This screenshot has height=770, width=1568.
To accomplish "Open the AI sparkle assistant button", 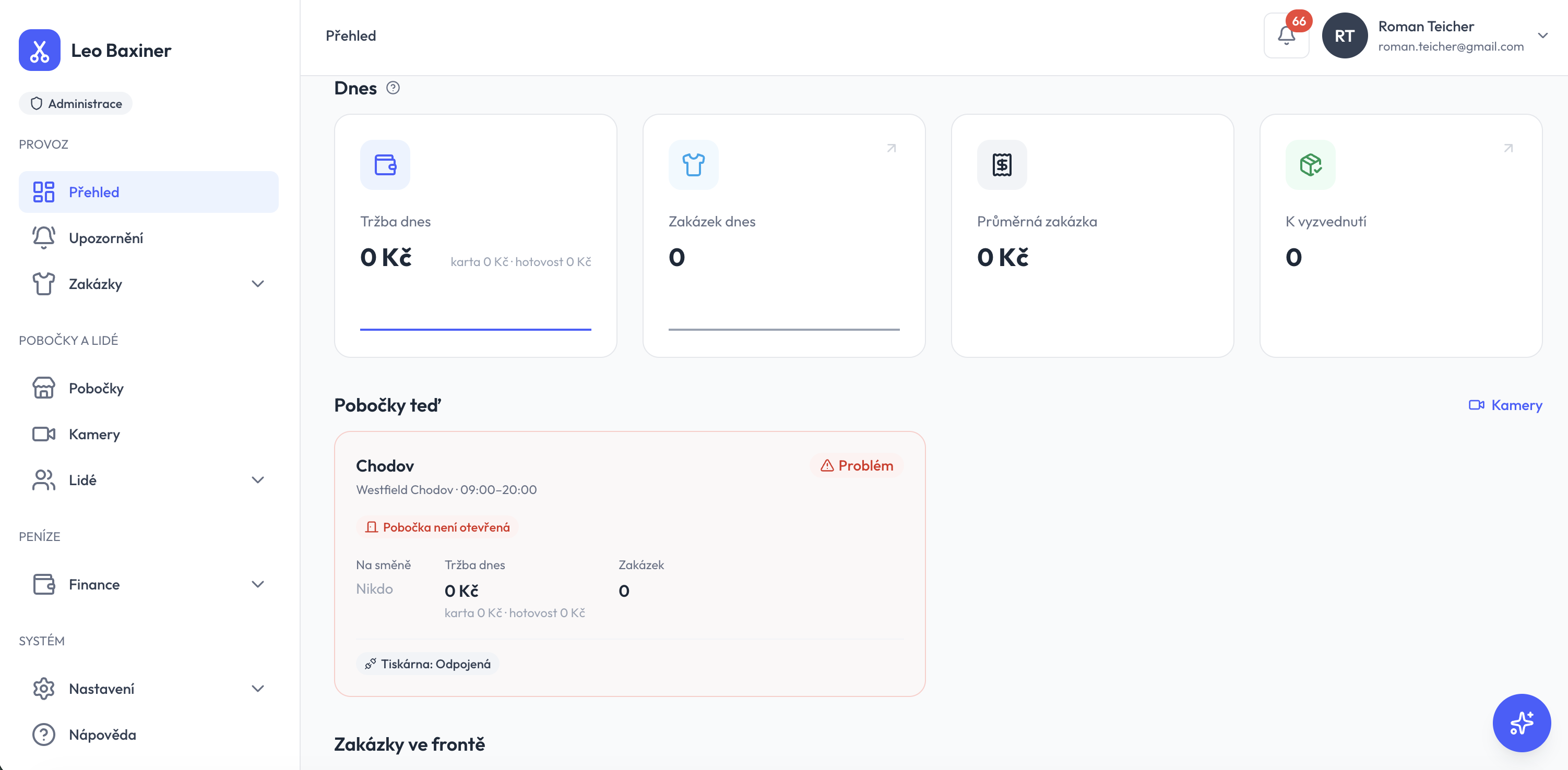I will (1521, 723).
